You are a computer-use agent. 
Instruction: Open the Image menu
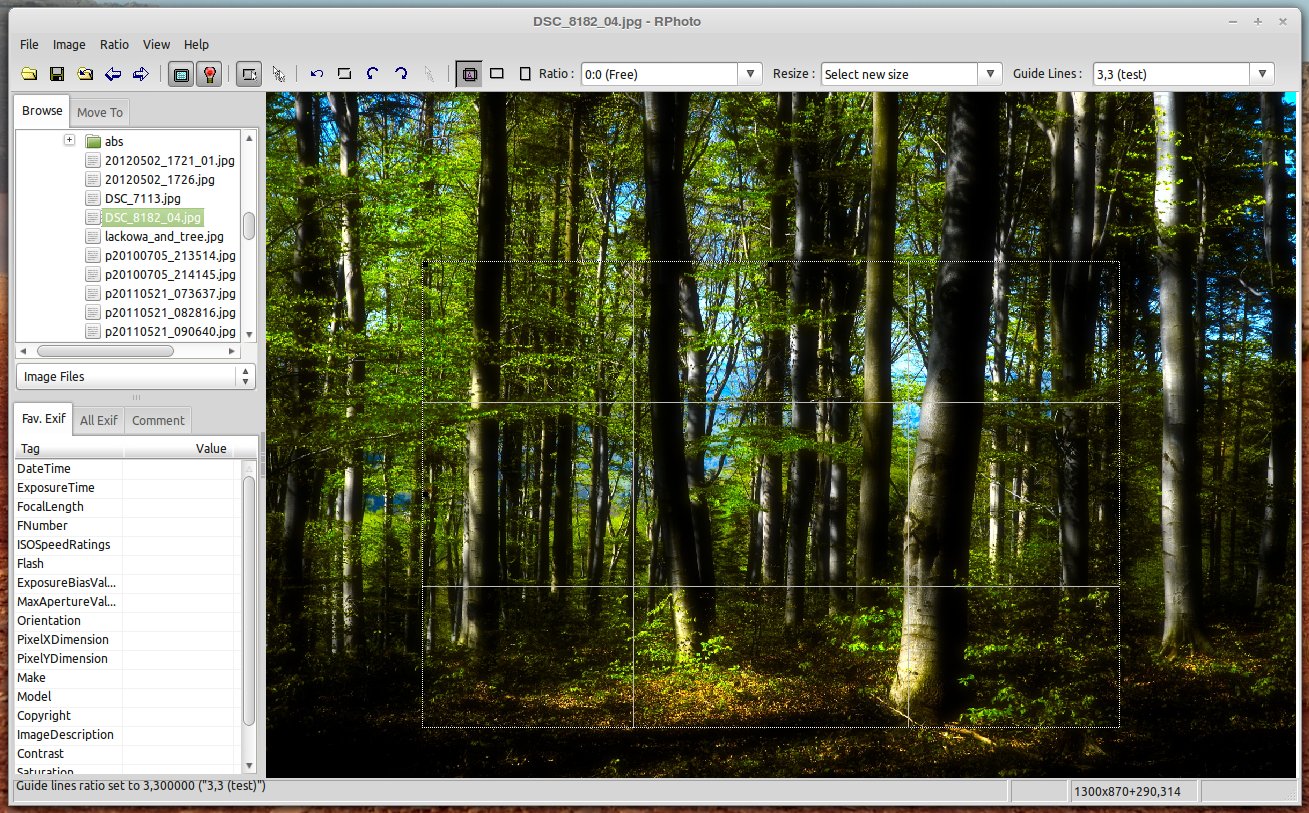coord(69,45)
